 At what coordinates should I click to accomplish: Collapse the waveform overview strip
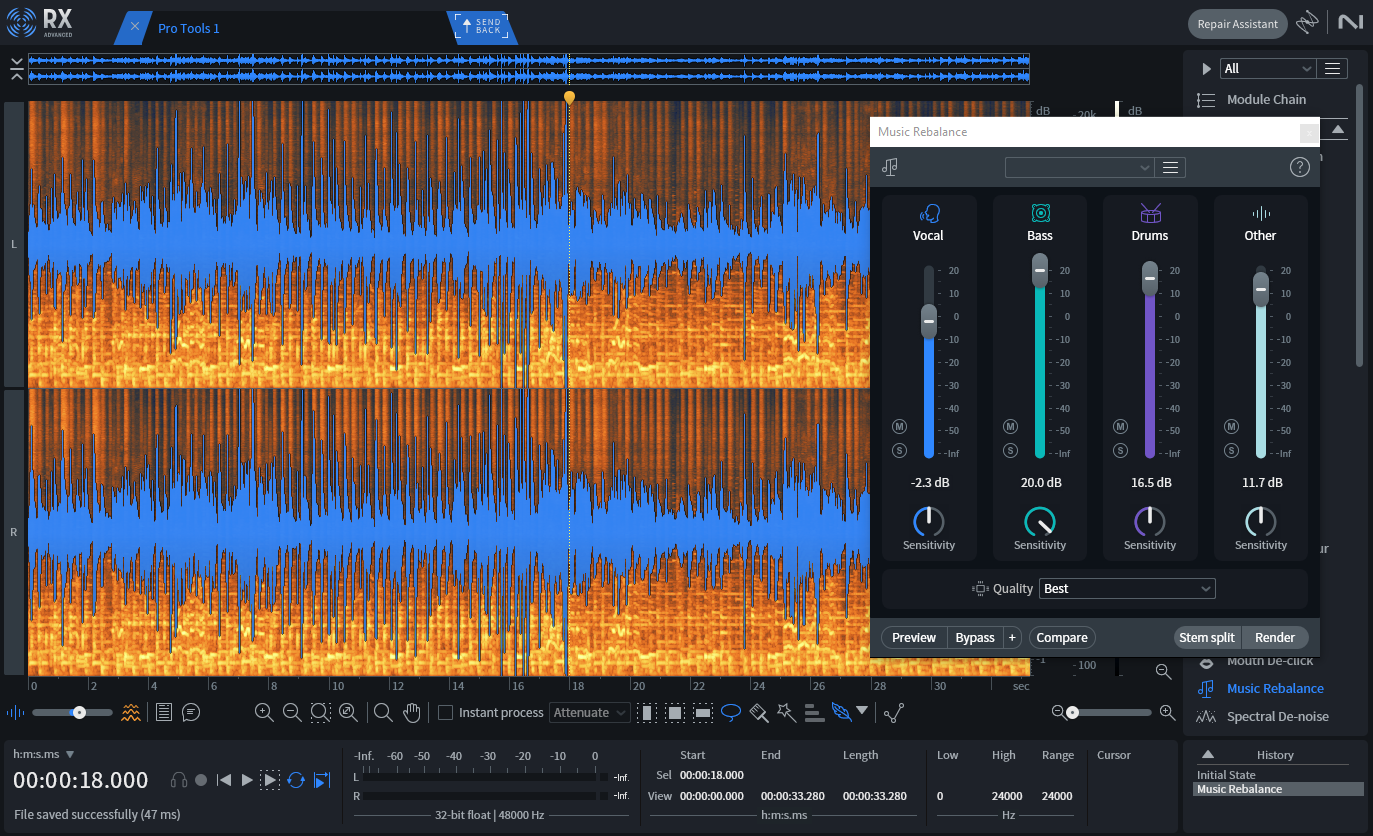17,69
